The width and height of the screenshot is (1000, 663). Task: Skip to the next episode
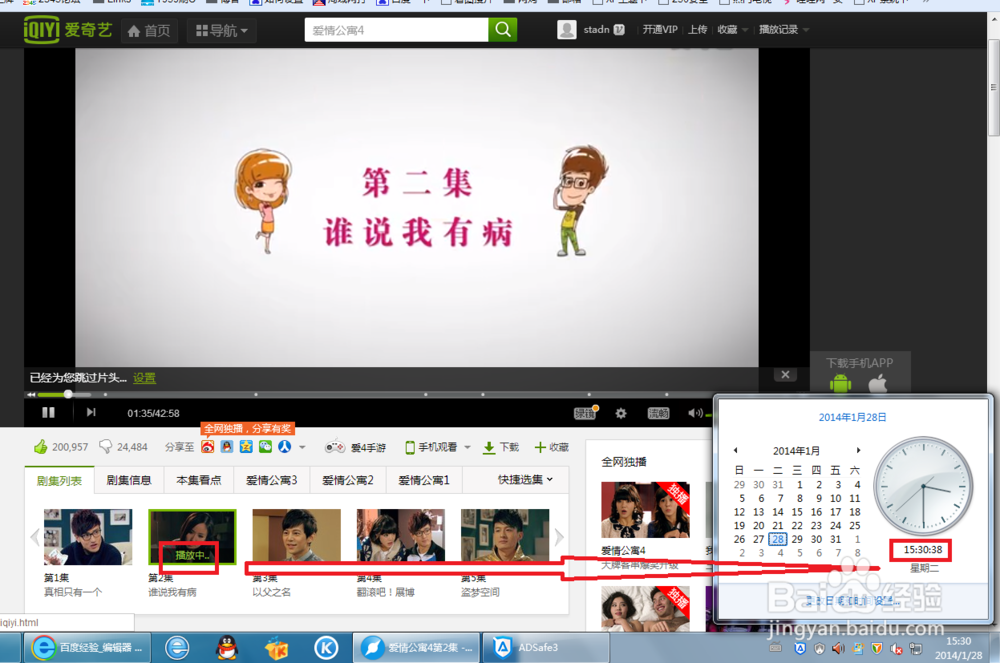tap(91, 412)
